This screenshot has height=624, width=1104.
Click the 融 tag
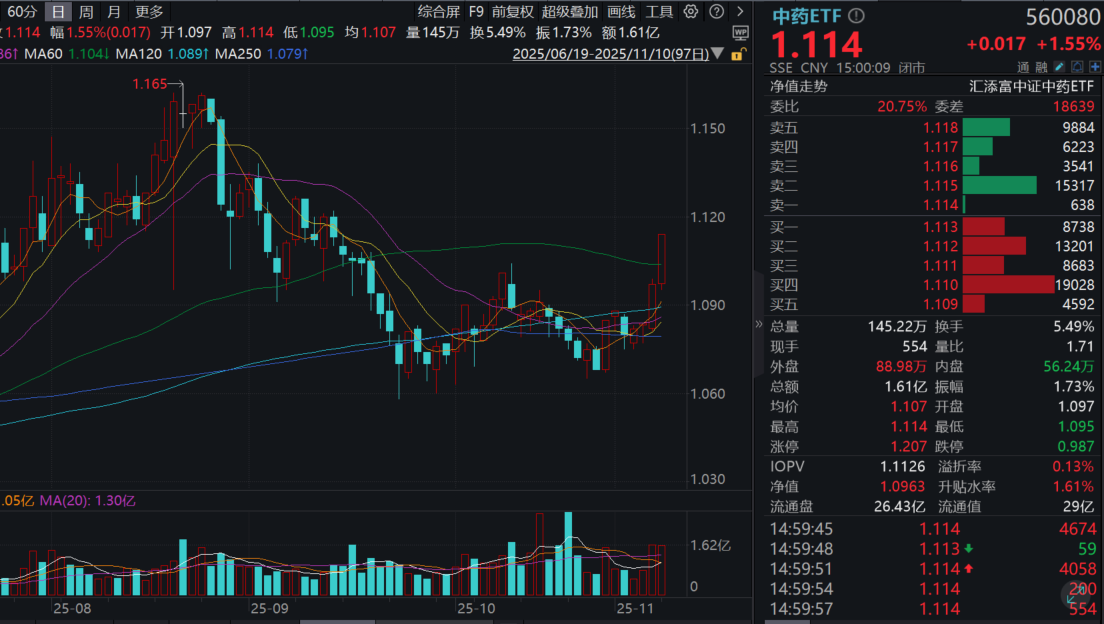pos(1041,67)
